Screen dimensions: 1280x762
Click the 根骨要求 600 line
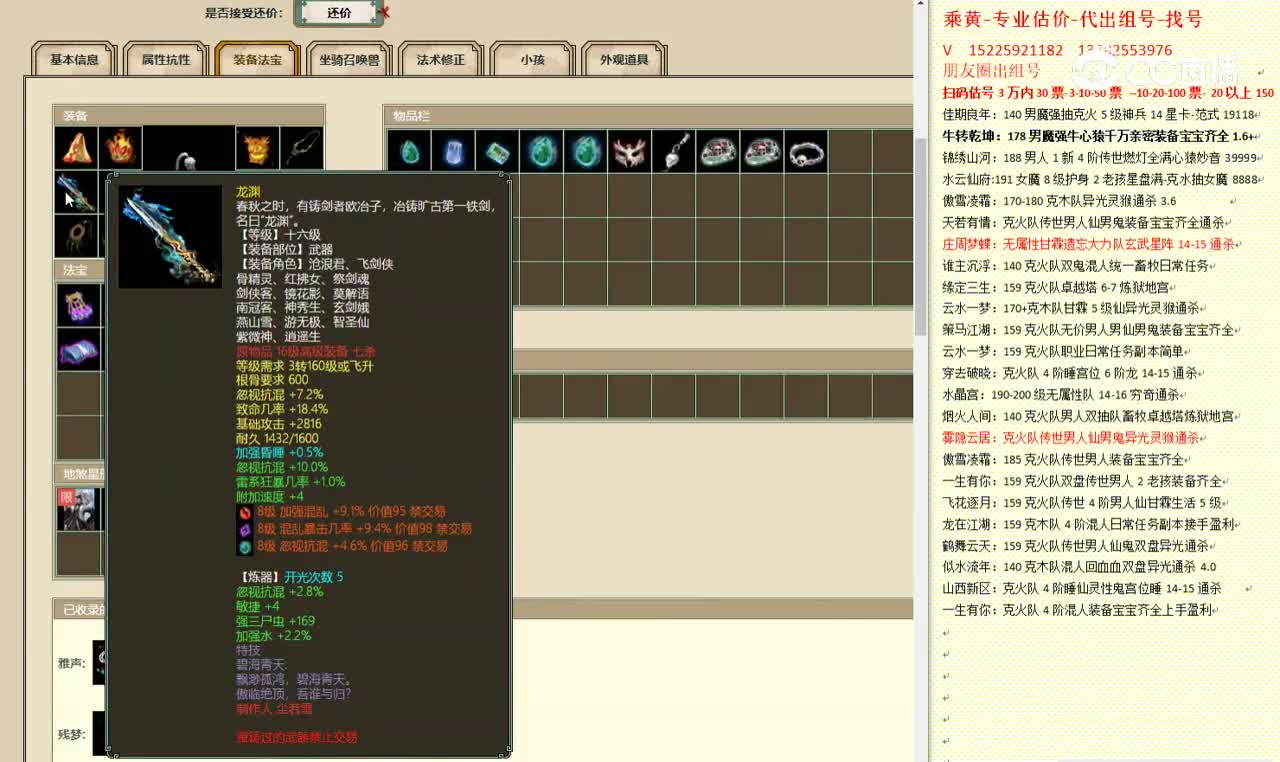[272, 380]
